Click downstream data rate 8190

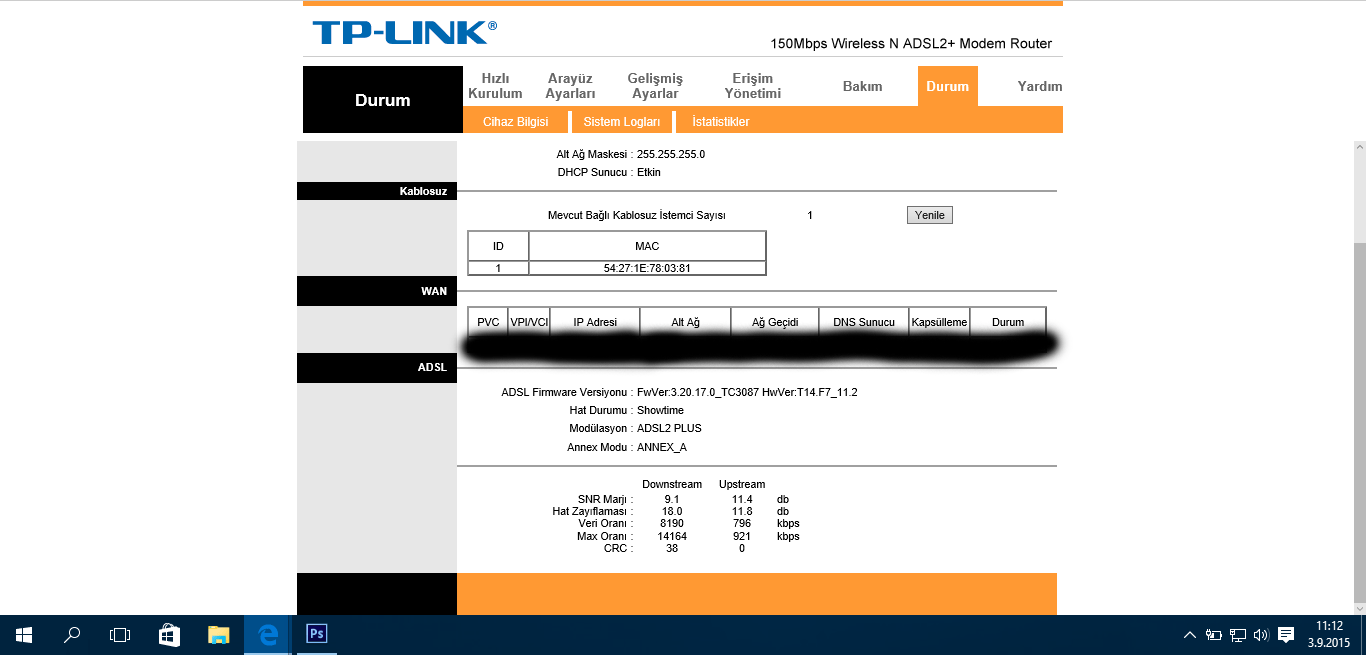[672, 523]
